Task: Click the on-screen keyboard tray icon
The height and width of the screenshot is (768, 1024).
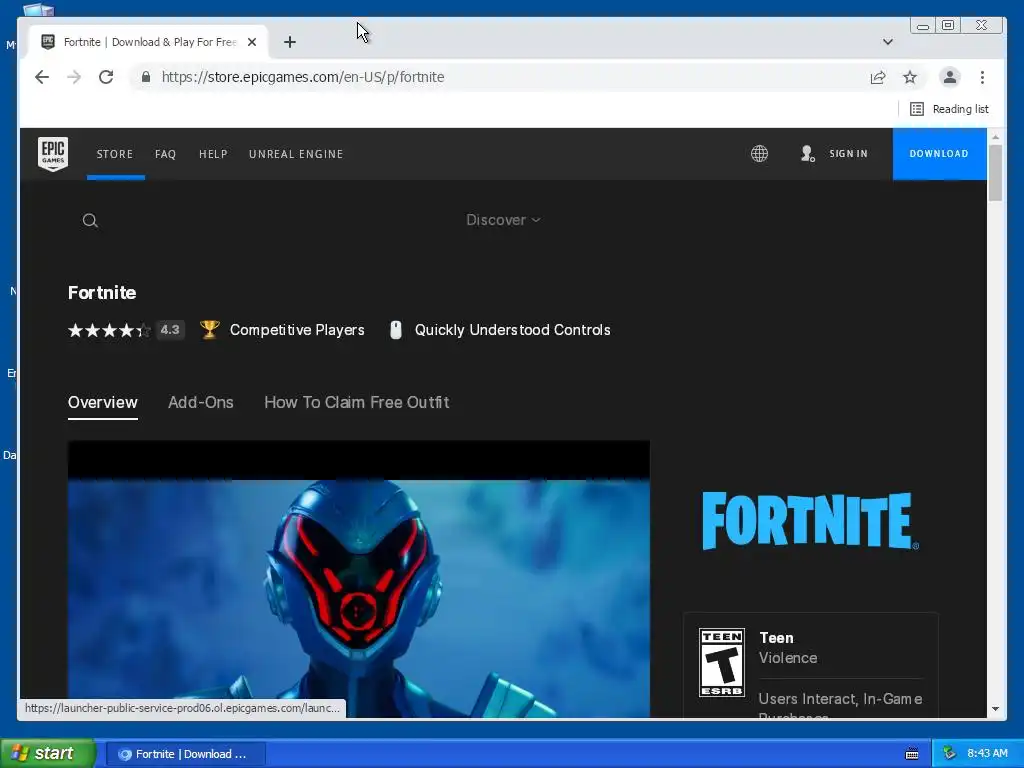Action: pos(912,754)
